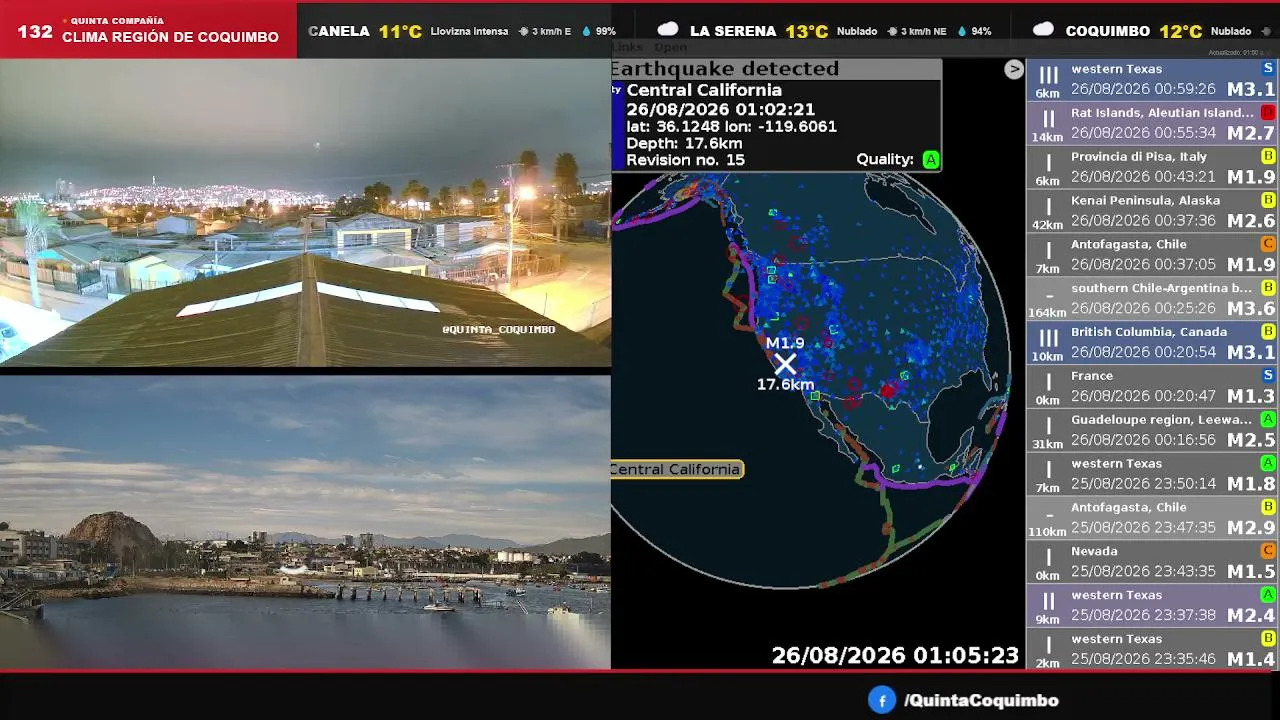Click the channel number 132
Viewport: 1280px width, 720px height.
point(35,31)
